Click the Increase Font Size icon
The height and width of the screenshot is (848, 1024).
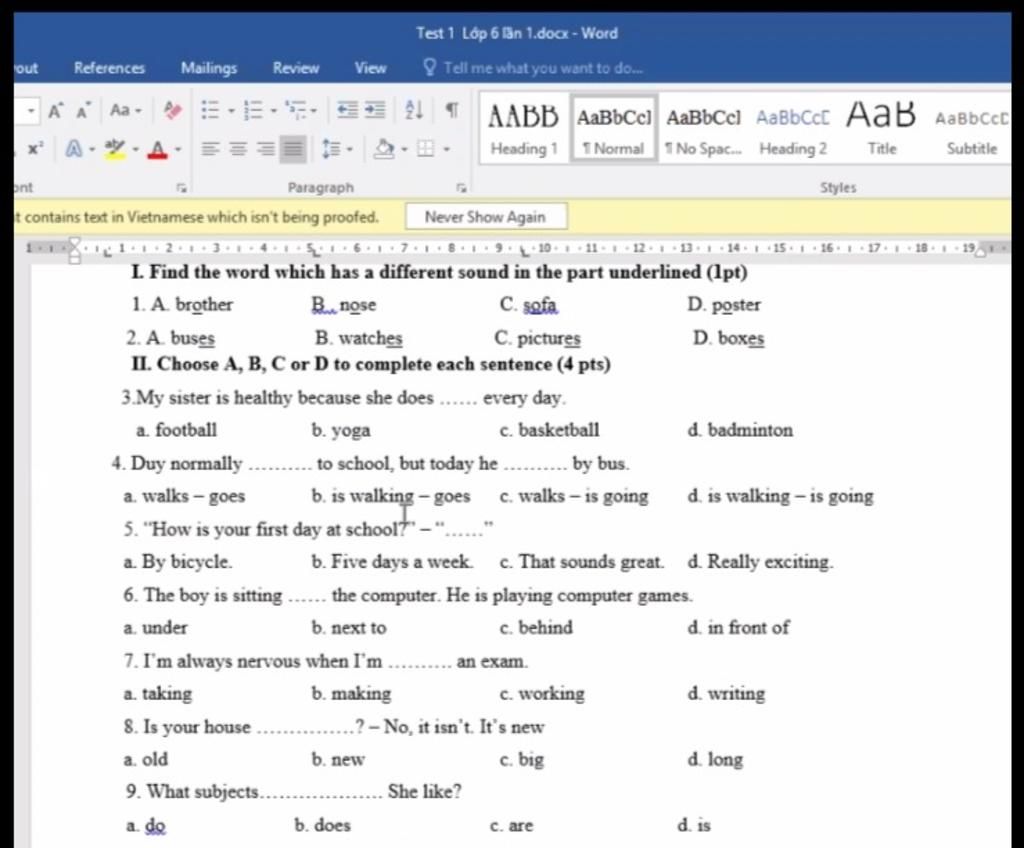(56, 110)
